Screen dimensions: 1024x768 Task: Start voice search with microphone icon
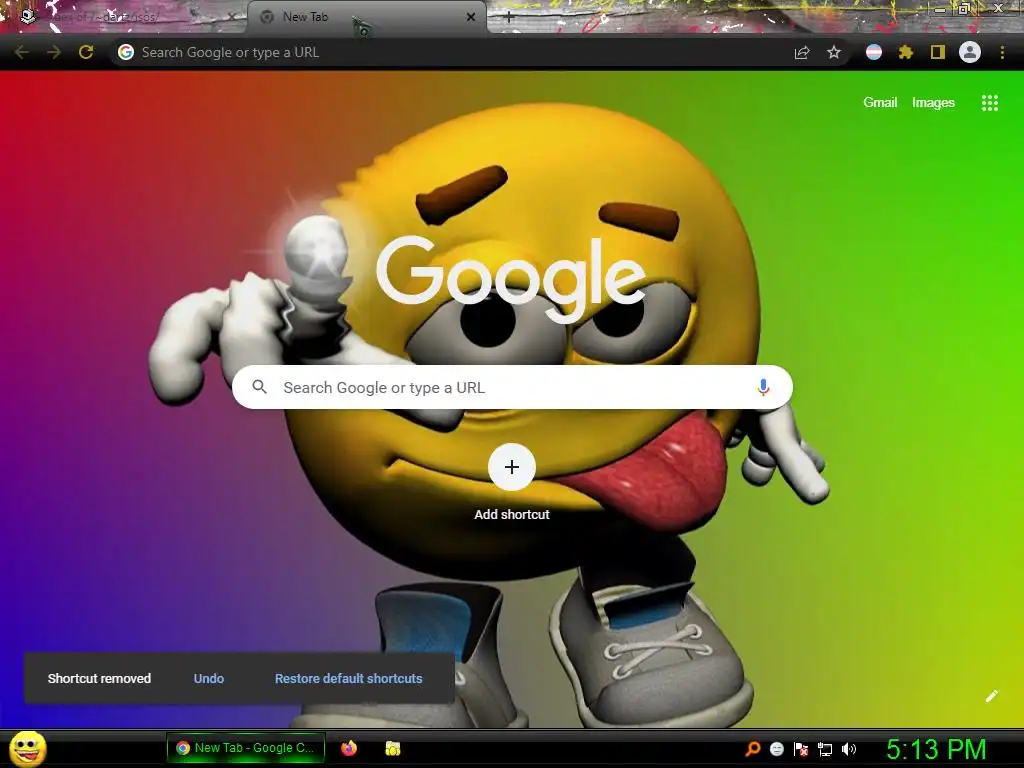tap(763, 387)
